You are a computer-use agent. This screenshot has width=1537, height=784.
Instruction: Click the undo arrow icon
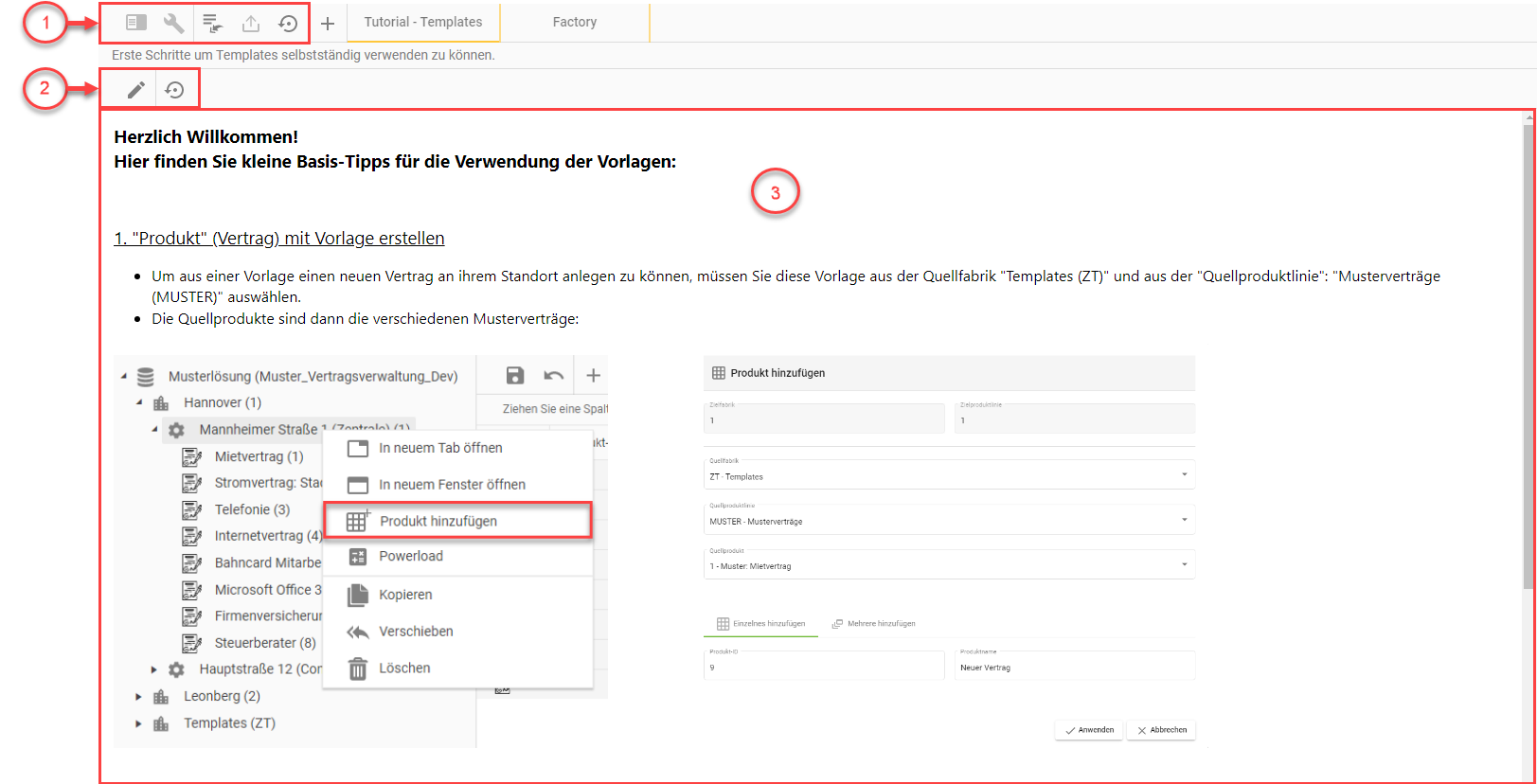pyautogui.click(x=554, y=376)
